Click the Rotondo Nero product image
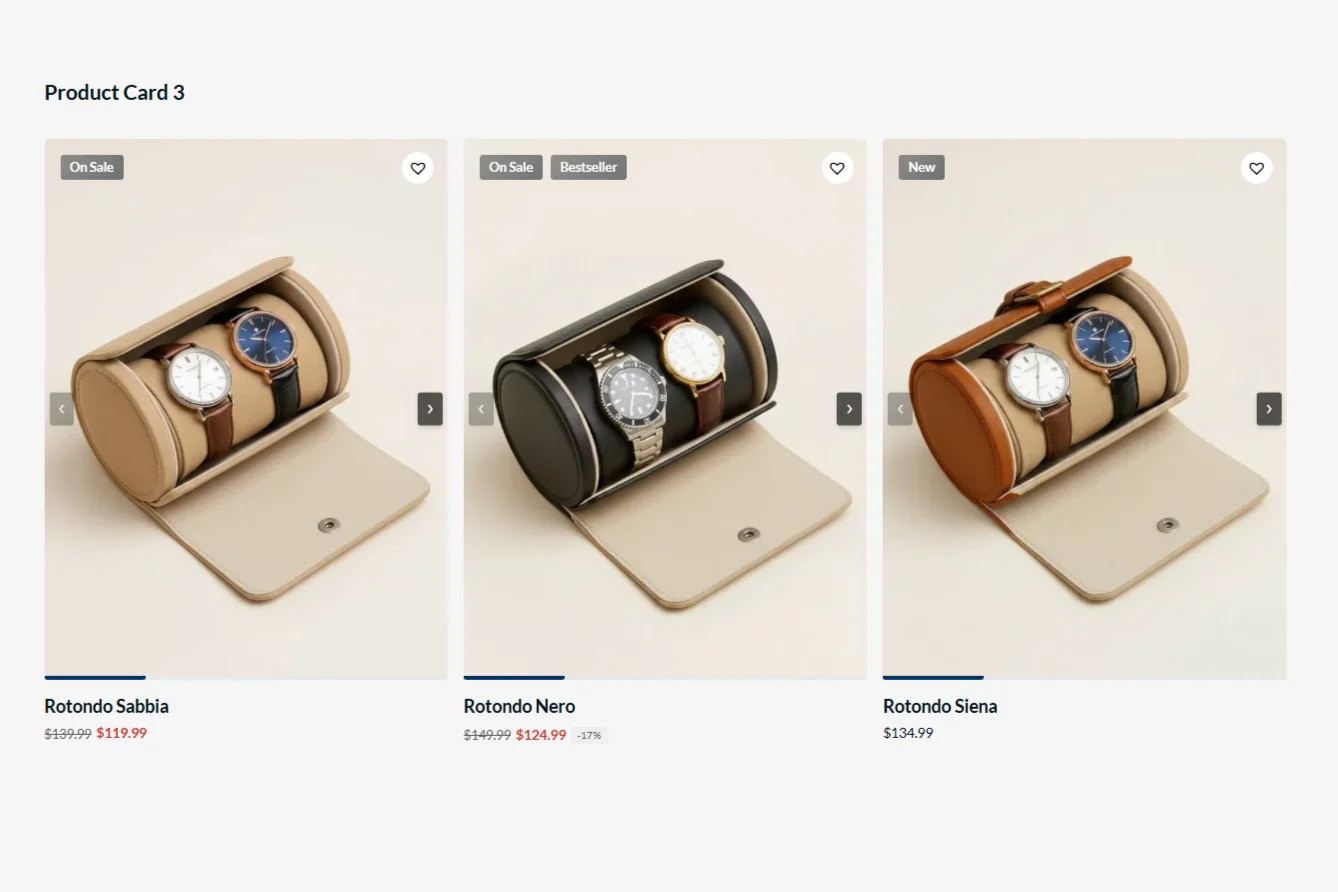 [665, 409]
